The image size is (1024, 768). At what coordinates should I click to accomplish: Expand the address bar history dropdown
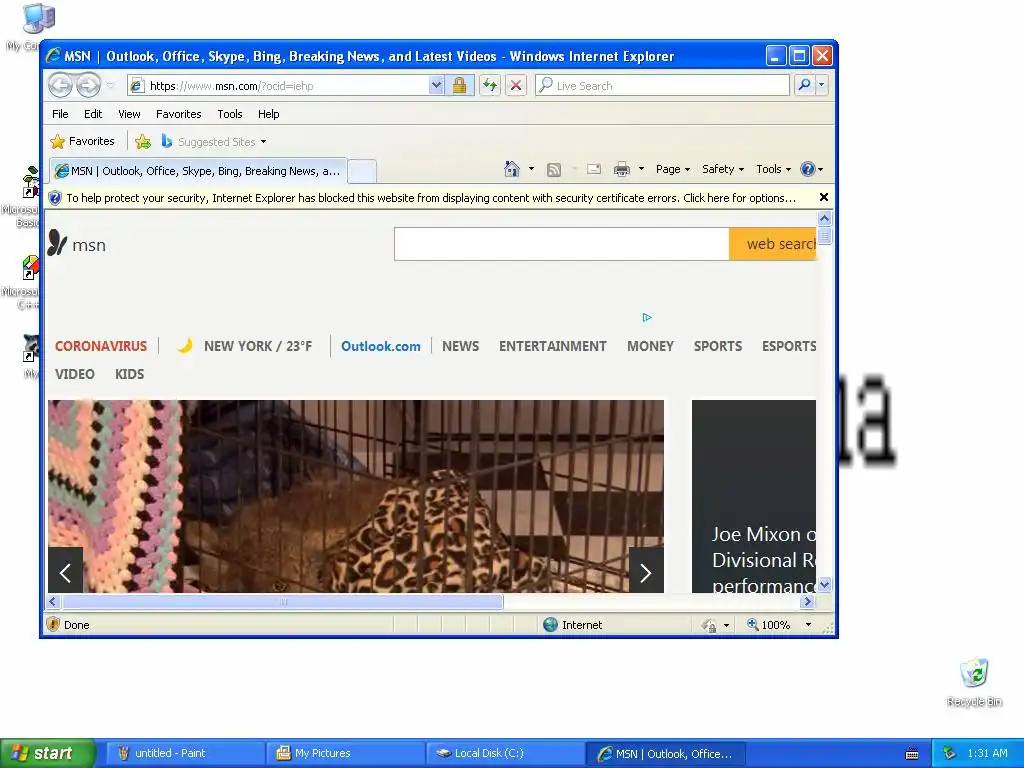436,86
